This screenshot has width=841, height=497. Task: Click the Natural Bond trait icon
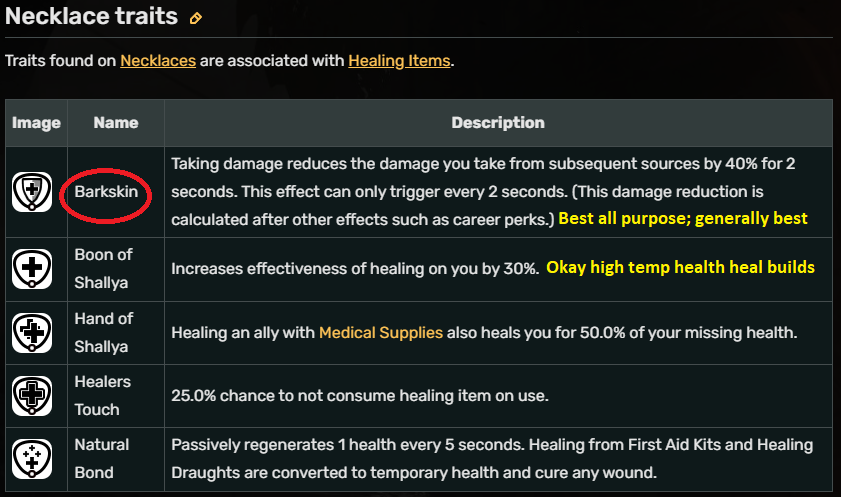pyautogui.click(x=32, y=458)
